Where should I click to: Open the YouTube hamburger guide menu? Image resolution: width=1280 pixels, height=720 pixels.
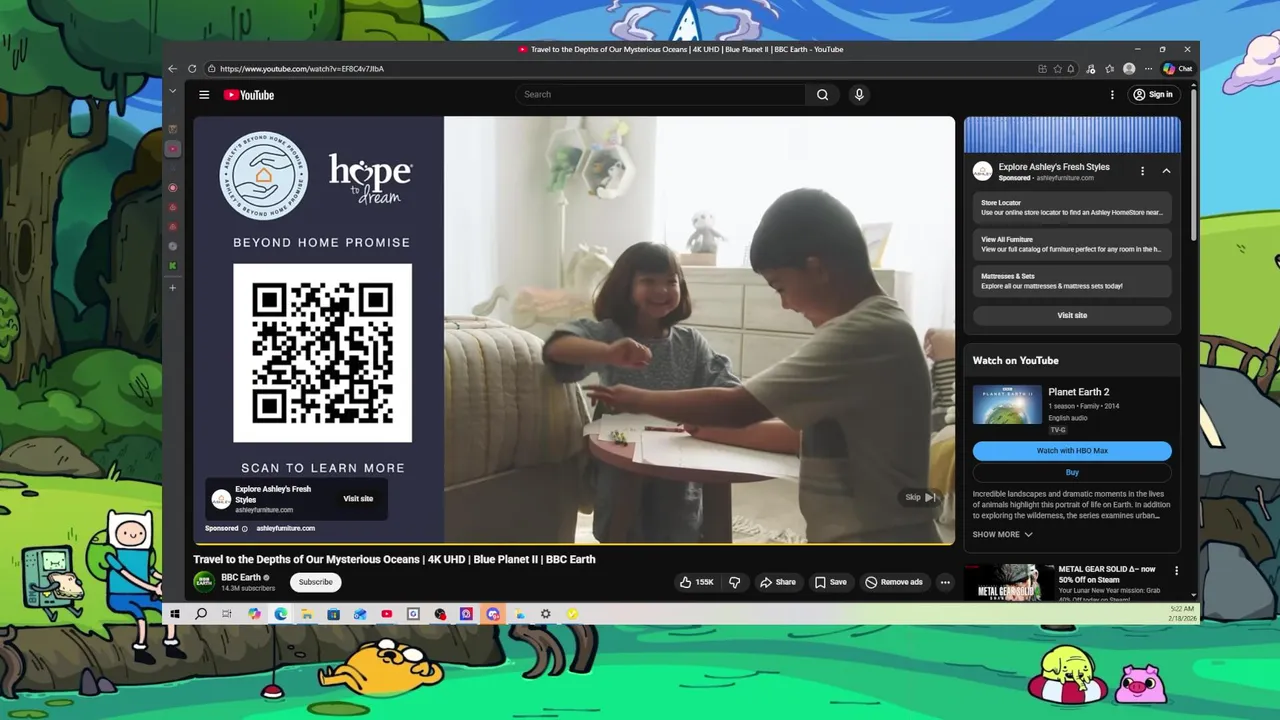(204, 95)
